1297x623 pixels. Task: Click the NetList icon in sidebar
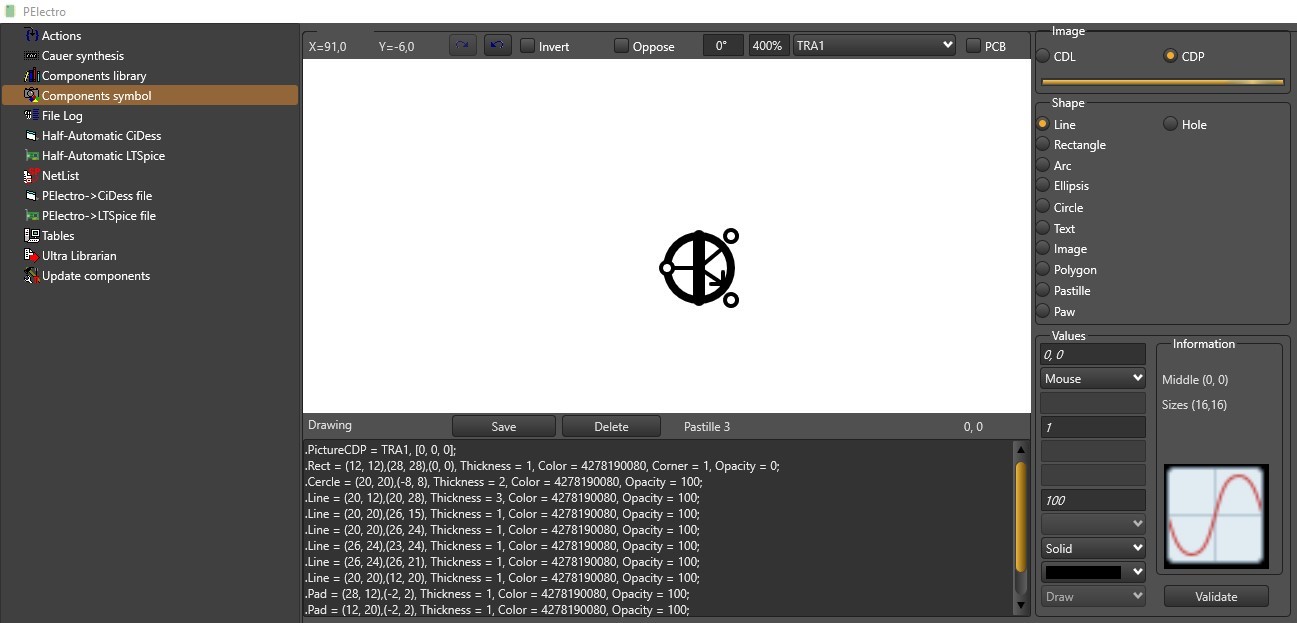tap(32, 176)
